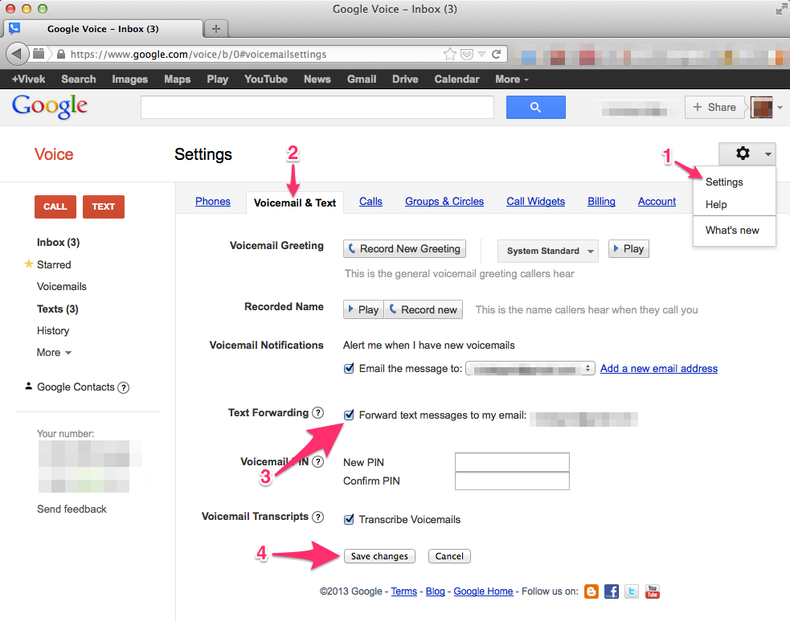Click the red TEXT button

[103, 206]
